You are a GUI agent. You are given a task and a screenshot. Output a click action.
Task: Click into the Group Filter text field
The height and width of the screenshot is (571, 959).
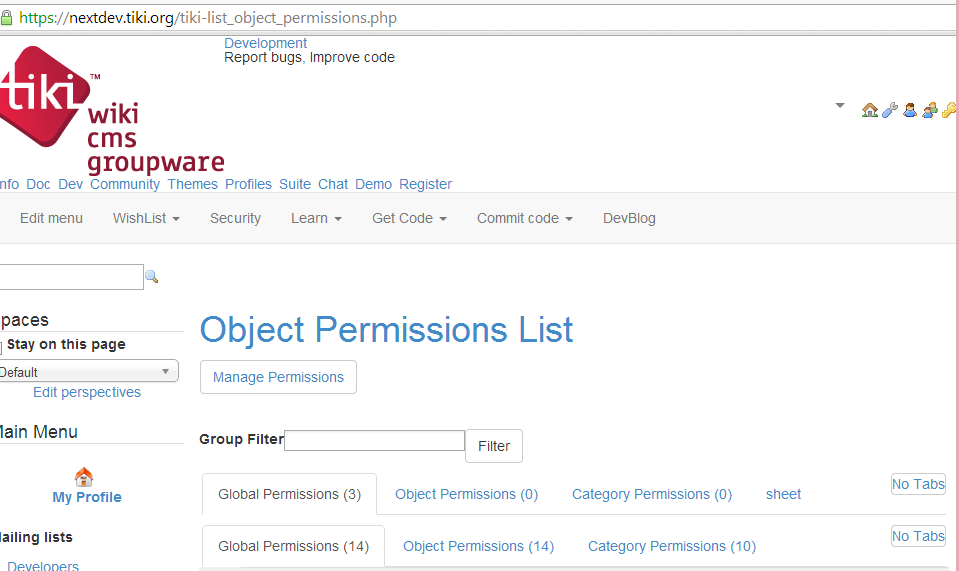[375, 440]
